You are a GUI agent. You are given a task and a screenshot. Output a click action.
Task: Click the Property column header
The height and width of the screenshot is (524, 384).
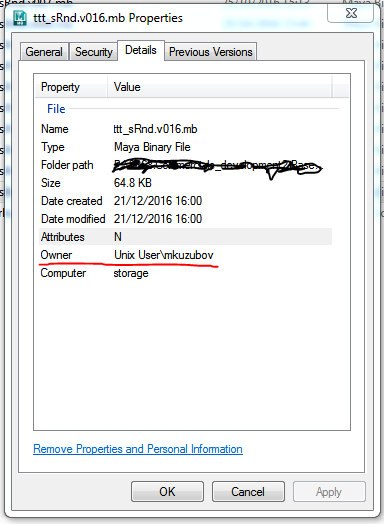tap(71, 87)
